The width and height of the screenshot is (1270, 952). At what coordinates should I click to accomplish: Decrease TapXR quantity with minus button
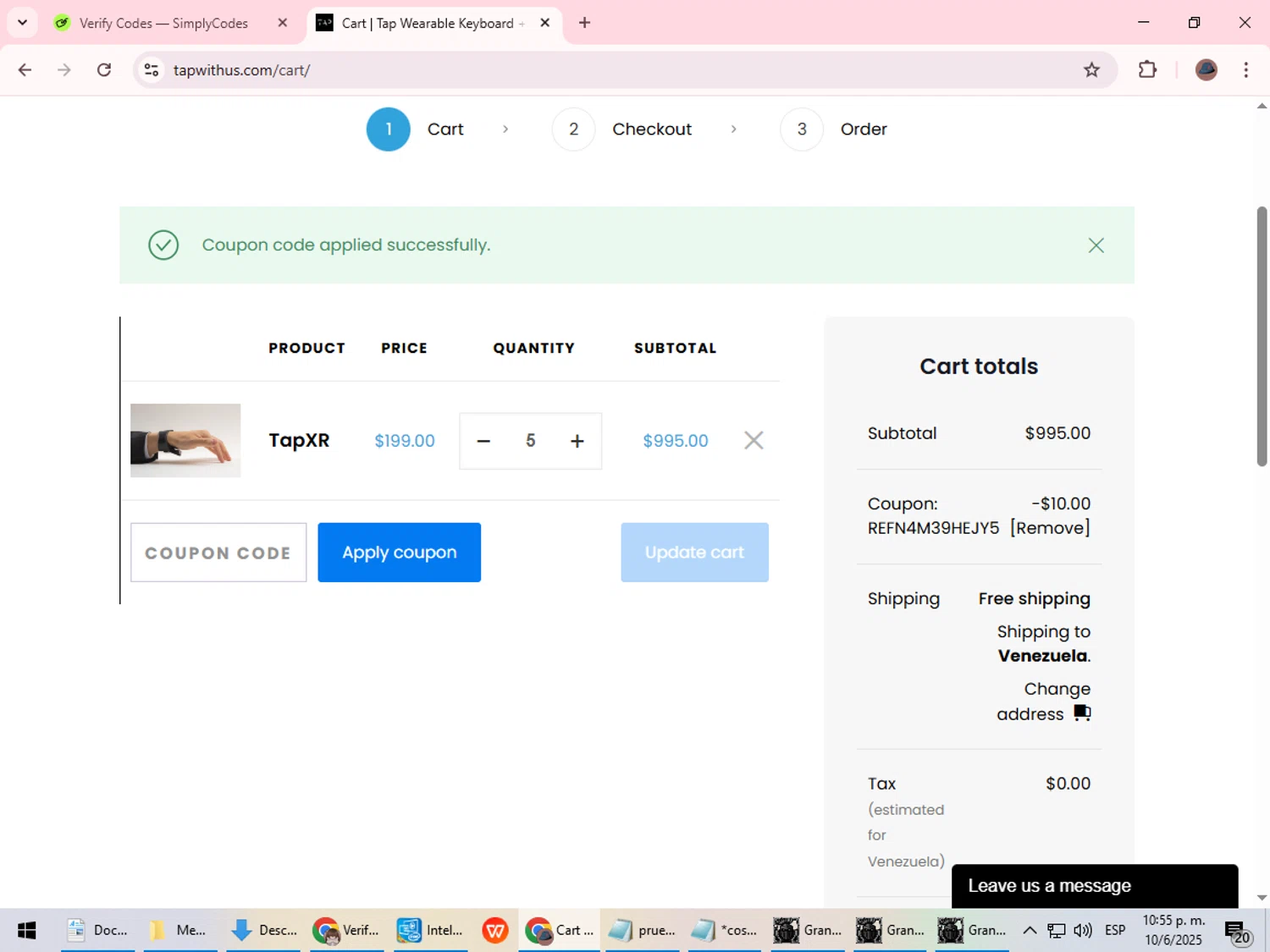483,441
